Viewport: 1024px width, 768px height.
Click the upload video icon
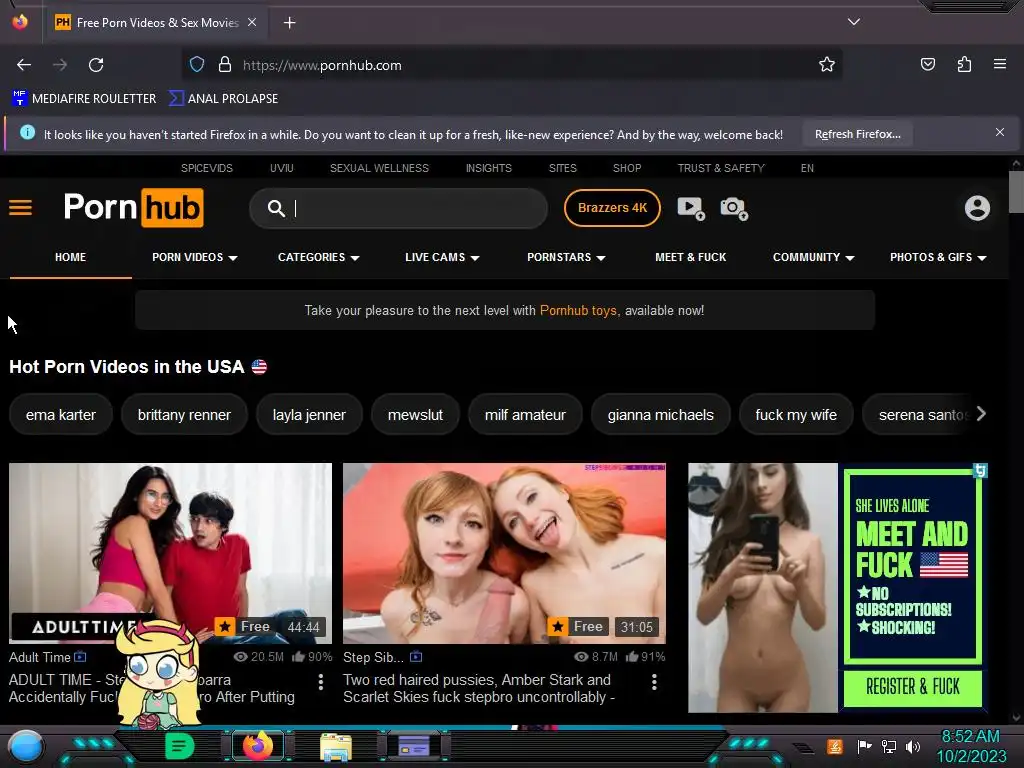(691, 208)
